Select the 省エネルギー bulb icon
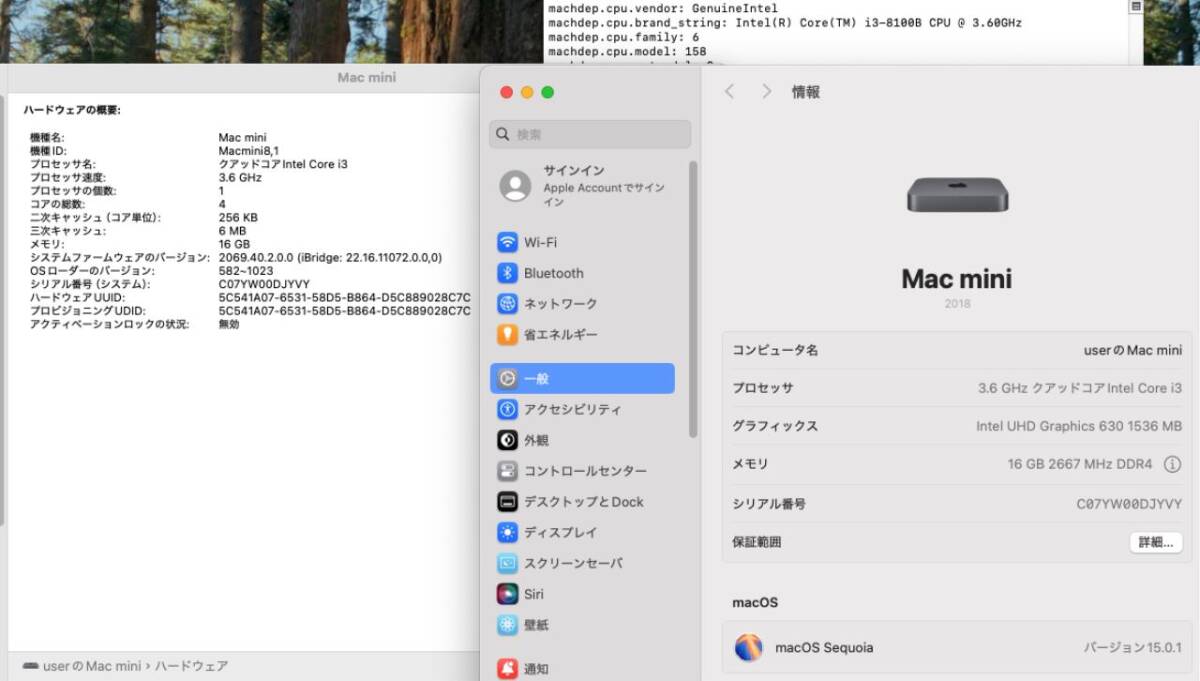Screen dimensions: 1200x681 (507, 335)
